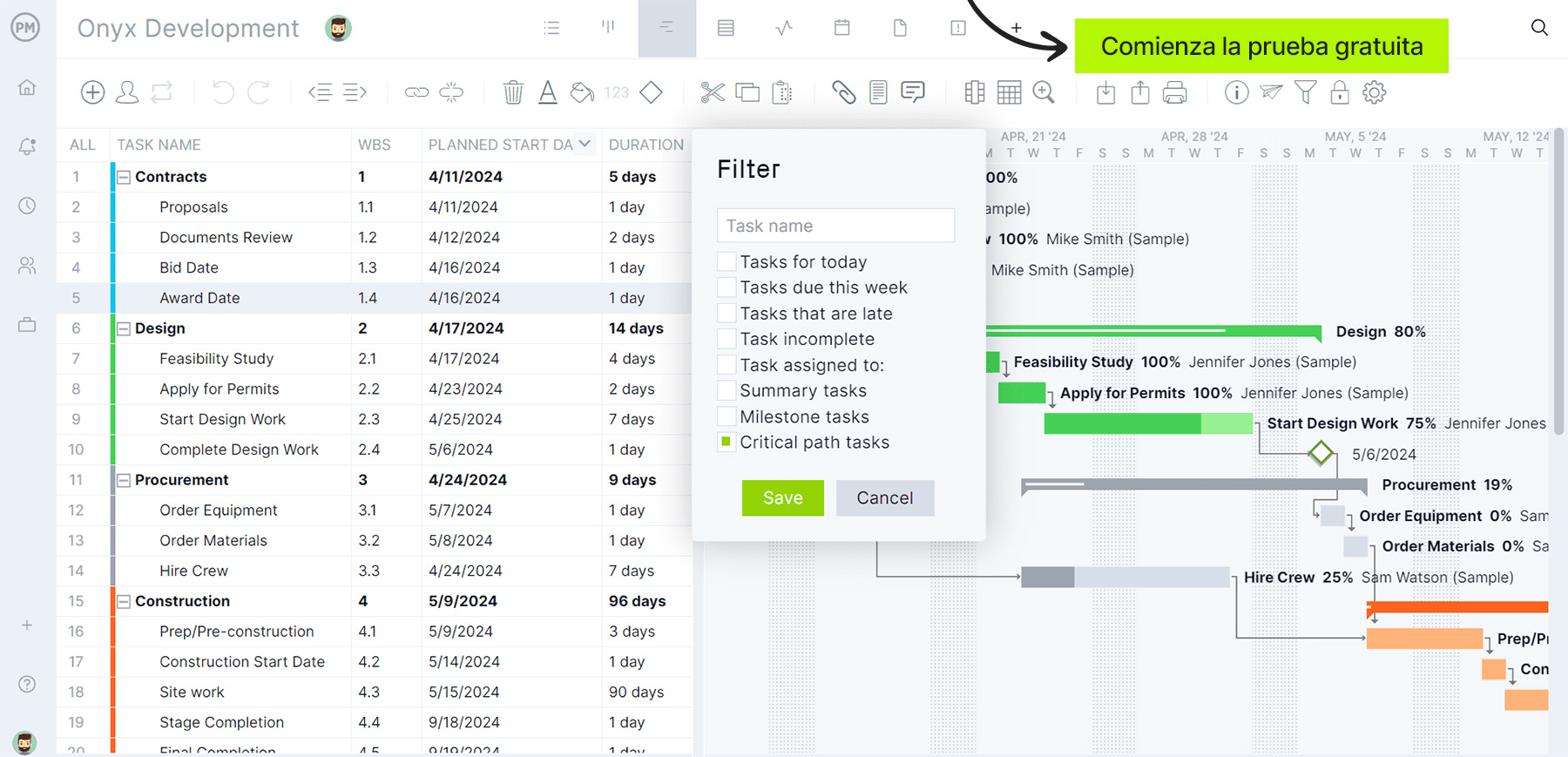The image size is (1568, 757).
Task: Click the paste clipboard icon
Action: (x=782, y=92)
